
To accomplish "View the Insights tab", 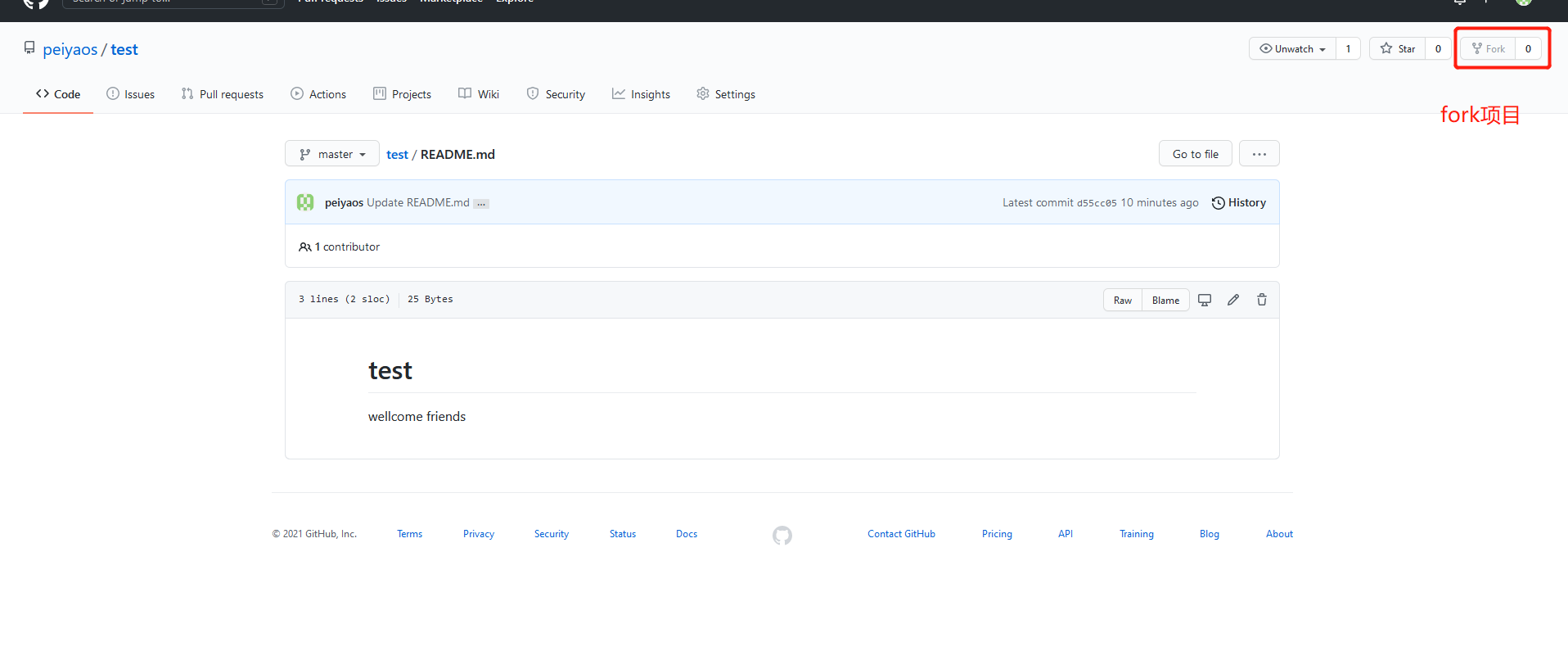I will click(641, 94).
